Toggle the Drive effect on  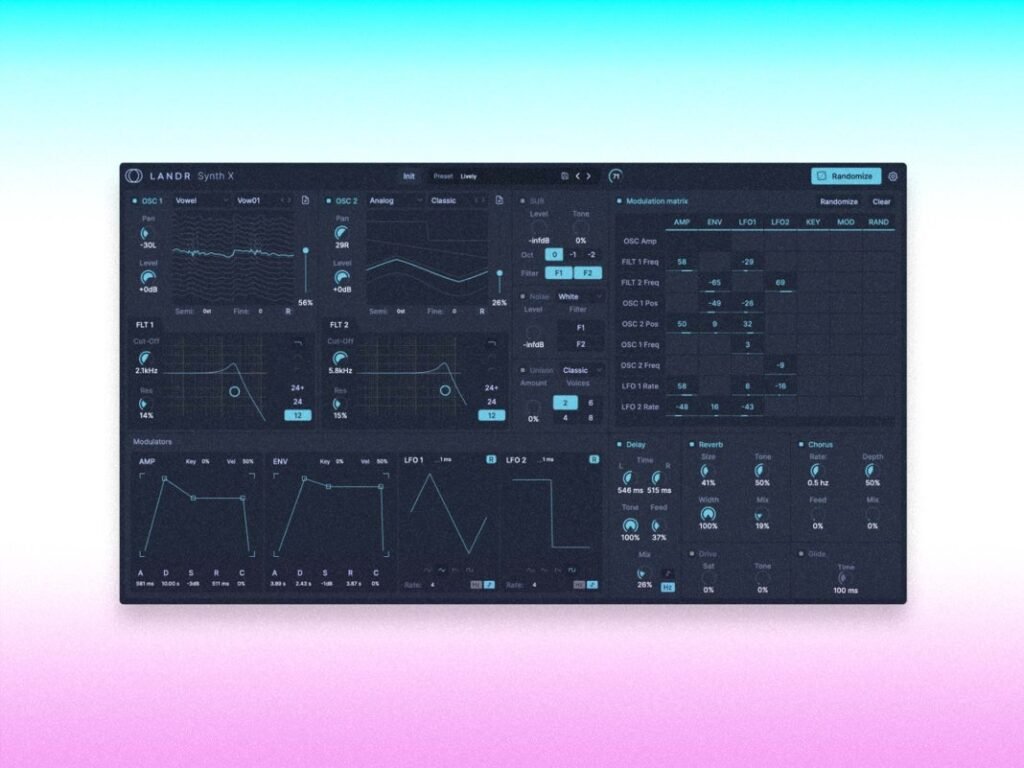pos(692,554)
